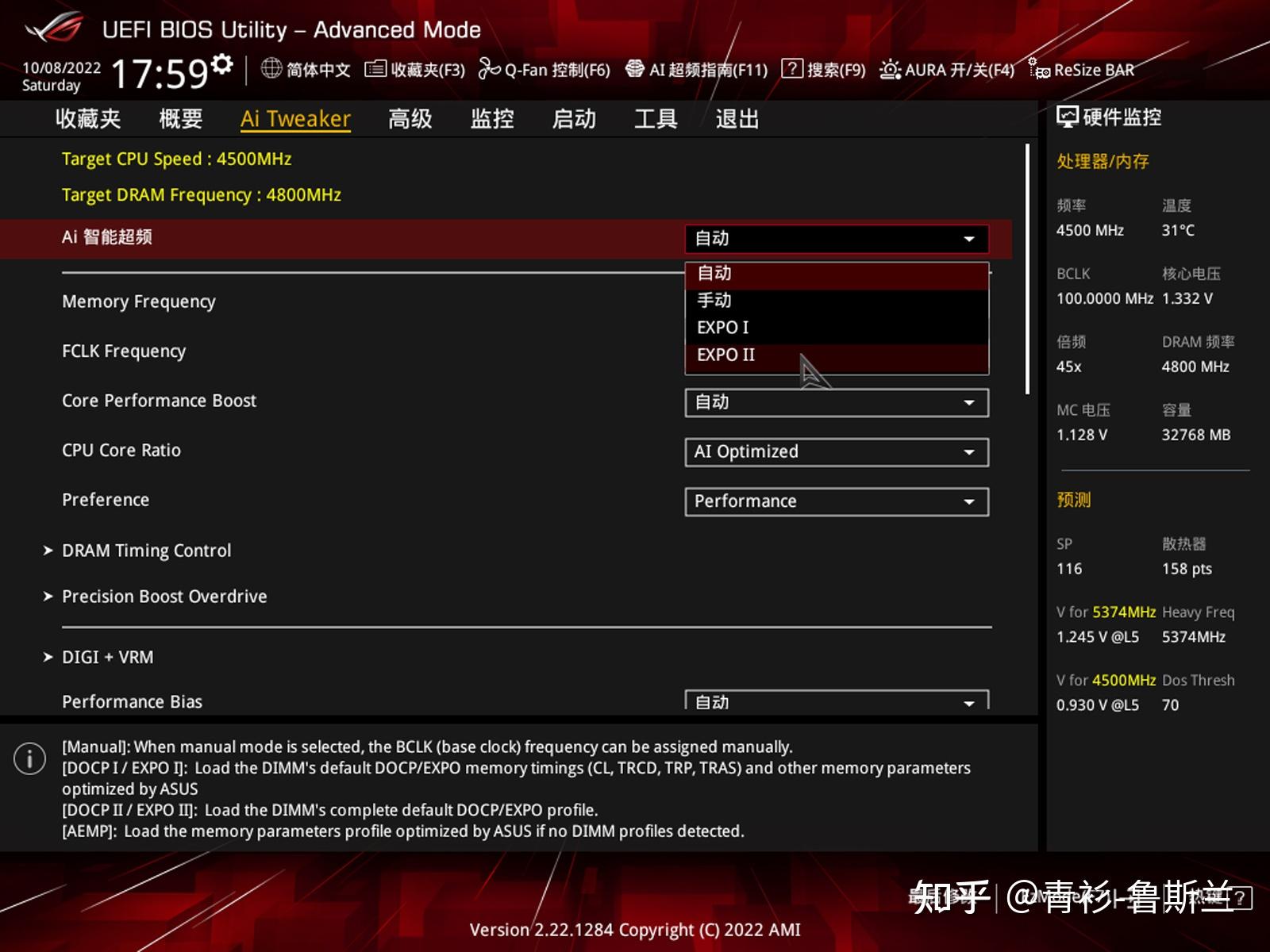Viewport: 1270px width, 952px height.
Task: Click the 10/08/2022 date text
Action: pyautogui.click(x=62, y=68)
